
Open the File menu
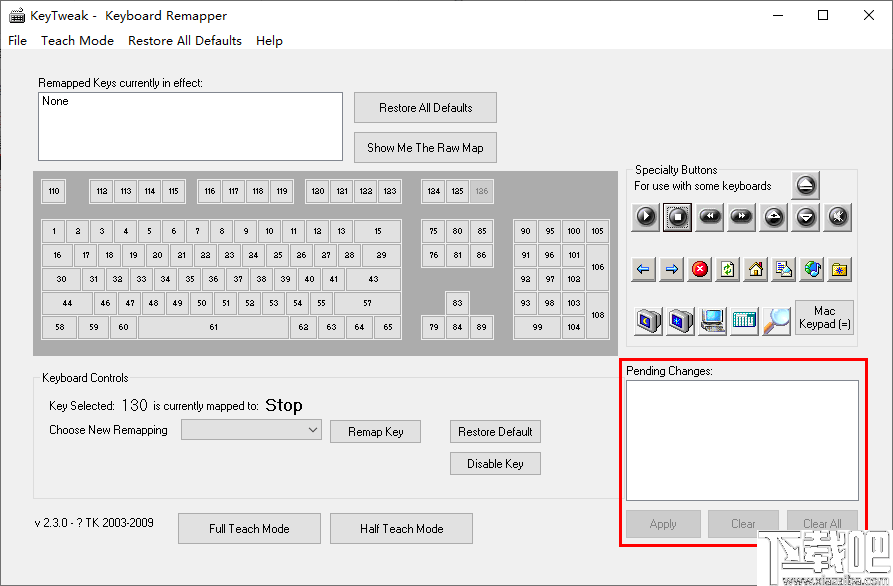tap(17, 40)
